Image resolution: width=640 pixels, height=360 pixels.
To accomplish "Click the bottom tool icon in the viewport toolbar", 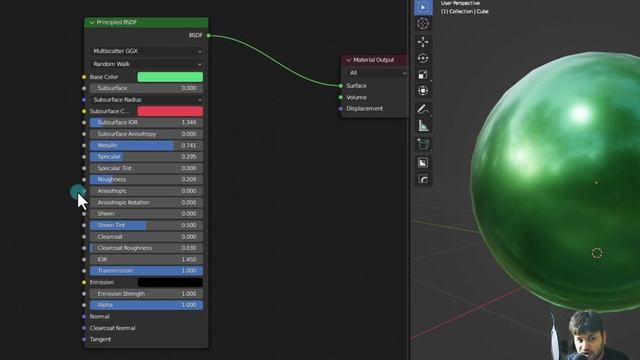I will tap(423, 179).
